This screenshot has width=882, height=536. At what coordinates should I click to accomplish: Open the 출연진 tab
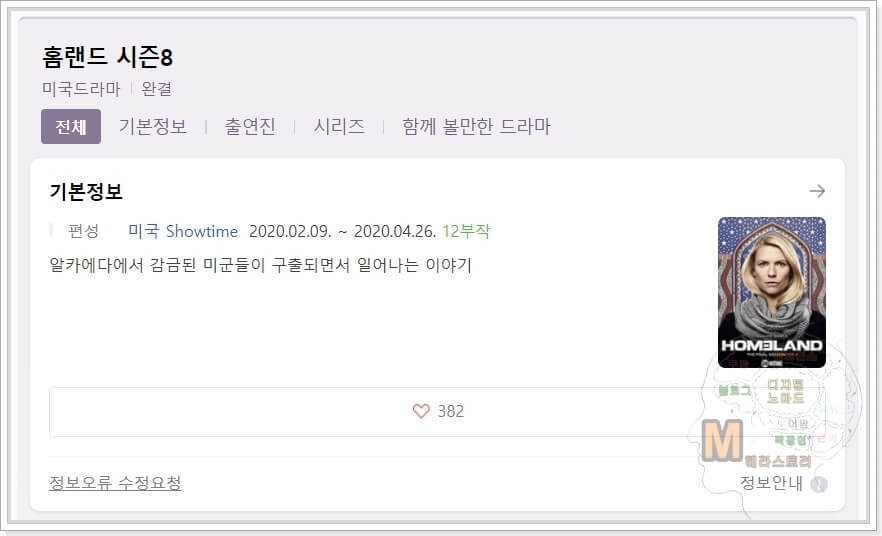click(x=250, y=127)
